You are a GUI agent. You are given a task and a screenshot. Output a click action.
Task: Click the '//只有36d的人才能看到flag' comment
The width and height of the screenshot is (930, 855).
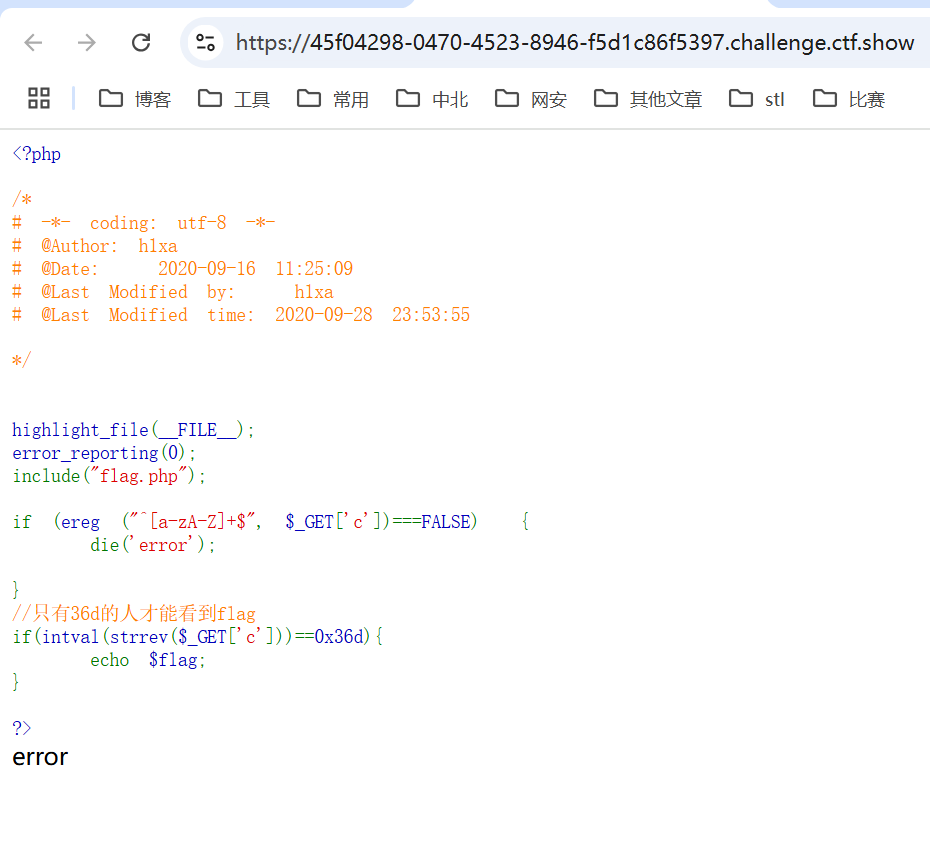click(x=134, y=614)
